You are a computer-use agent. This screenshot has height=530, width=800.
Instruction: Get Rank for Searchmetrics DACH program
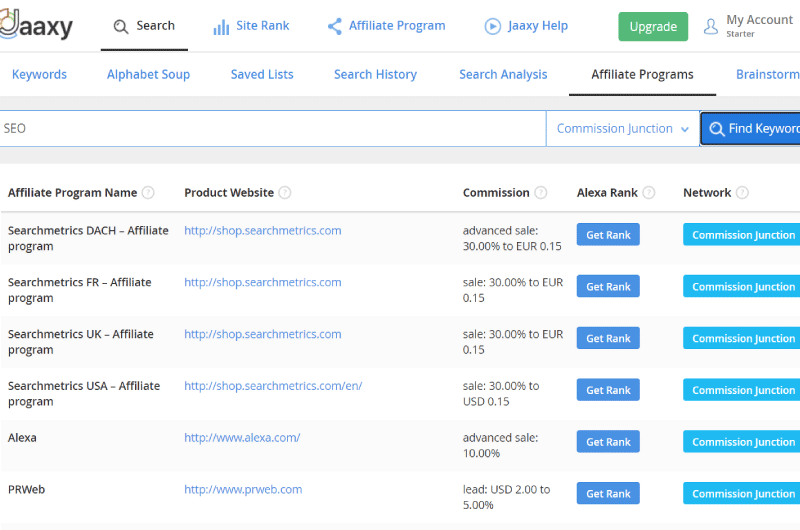(608, 235)
